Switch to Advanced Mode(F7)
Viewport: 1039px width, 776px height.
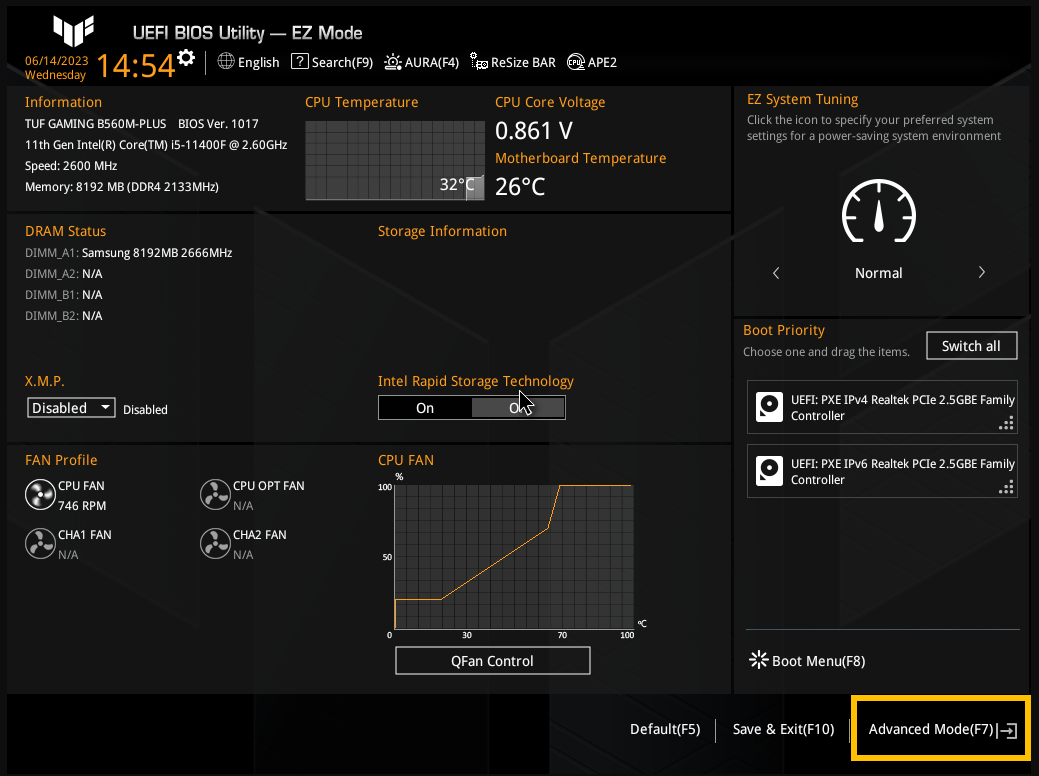[x=941, y=729]
